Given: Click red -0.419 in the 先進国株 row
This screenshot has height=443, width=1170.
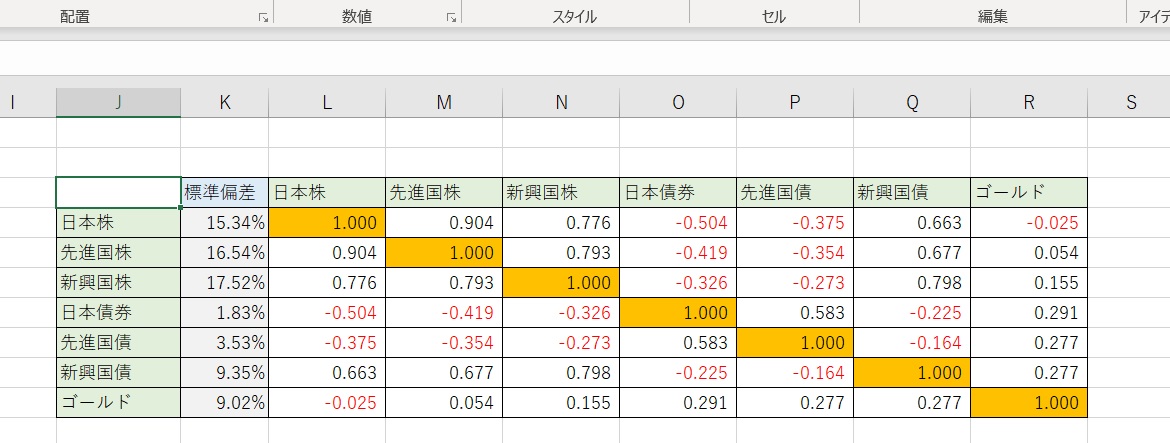Looking at the screenshot, I should [x=678, y=252].
